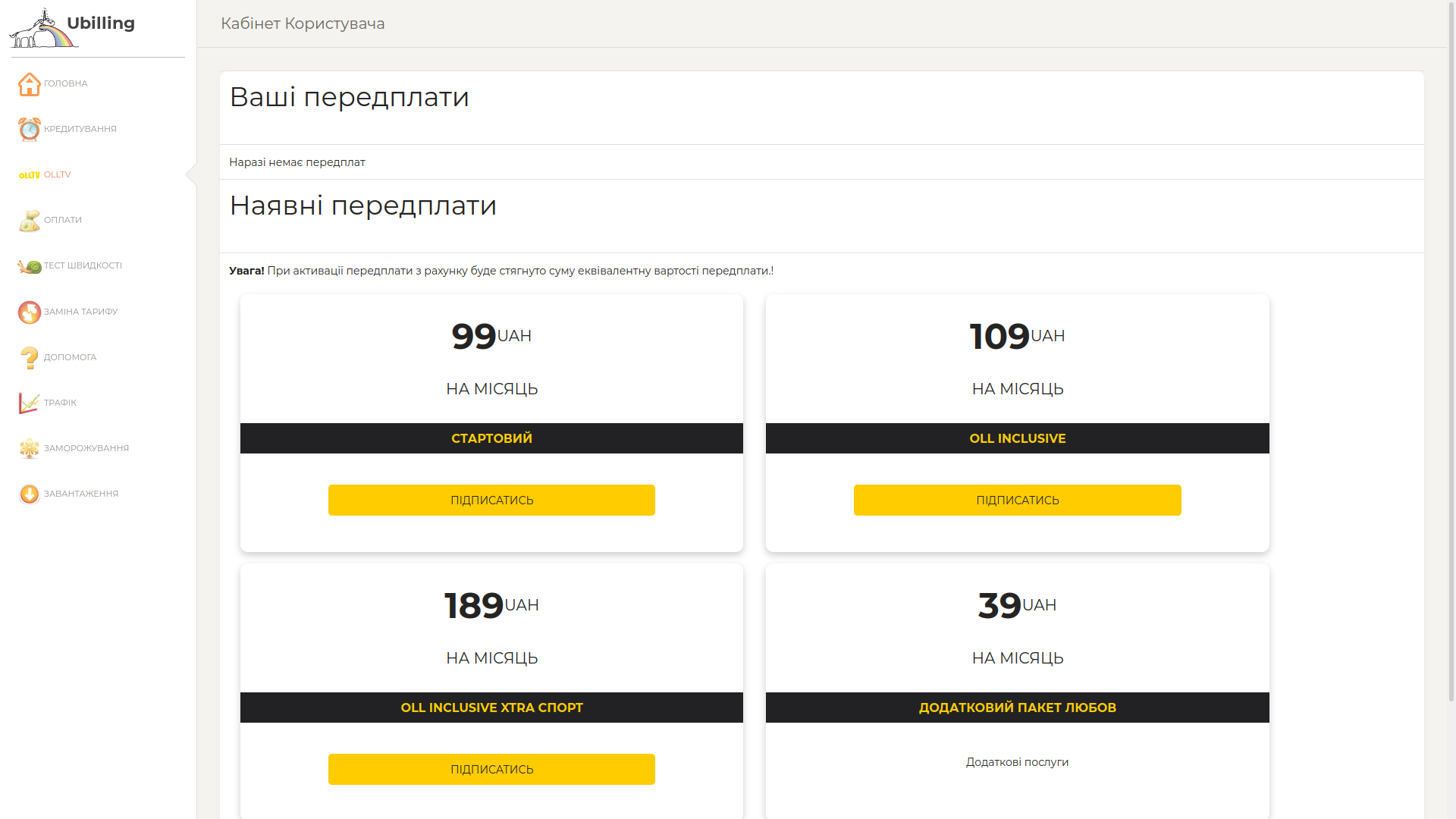The image size is (1456, 819).
Task: Click the tariff change round icon
Action: pos(29,312)
